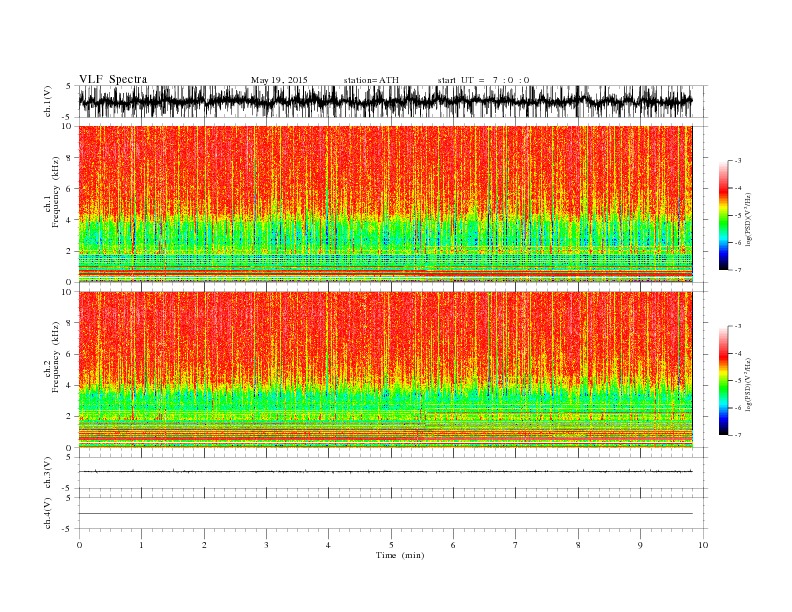Click the "-7" label on ch.2 color bar
The width and height of the screenshot is (792, 612).
click(738, 435)
